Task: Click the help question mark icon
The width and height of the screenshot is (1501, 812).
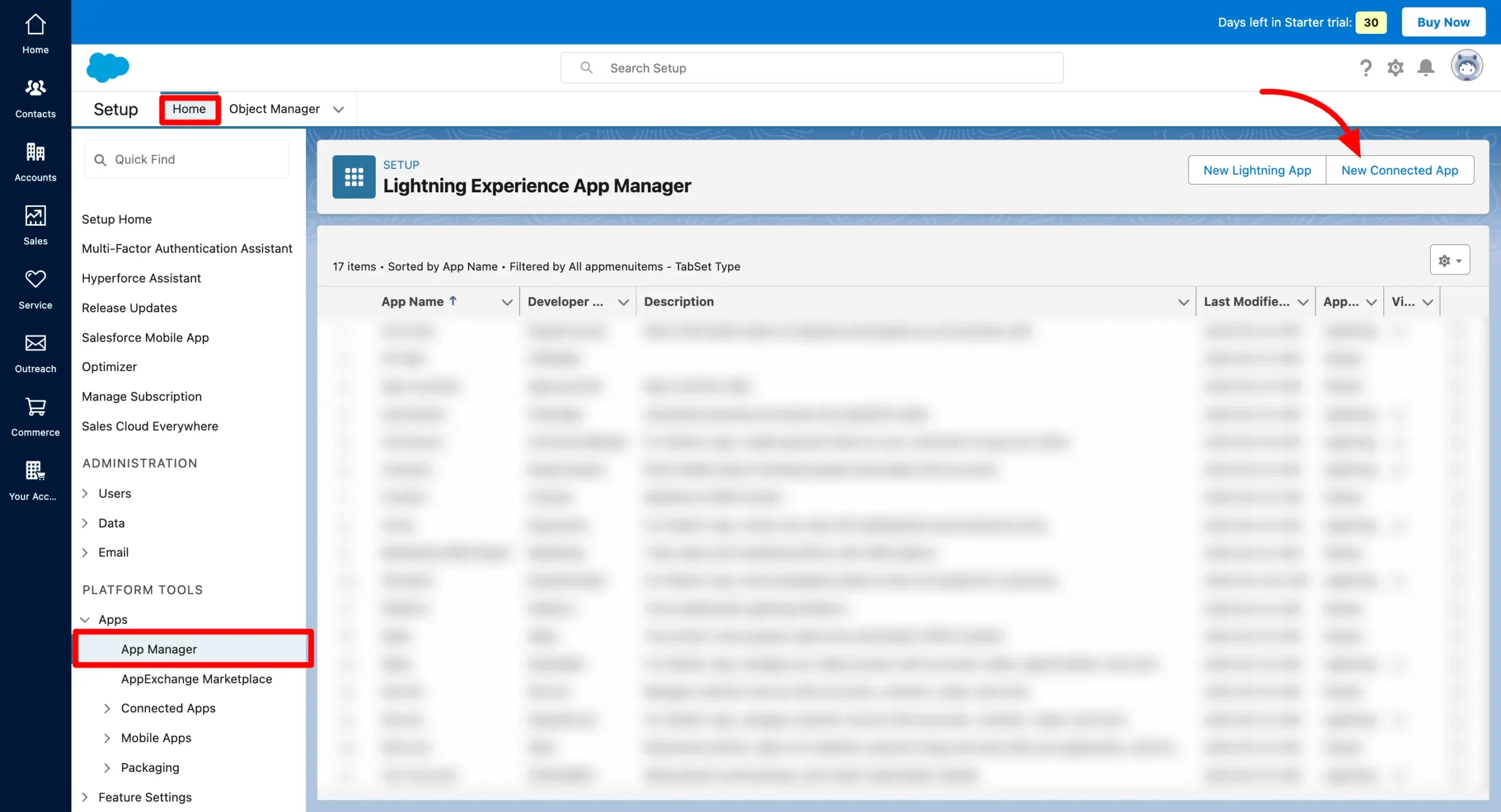Action: pos(1366,68)
